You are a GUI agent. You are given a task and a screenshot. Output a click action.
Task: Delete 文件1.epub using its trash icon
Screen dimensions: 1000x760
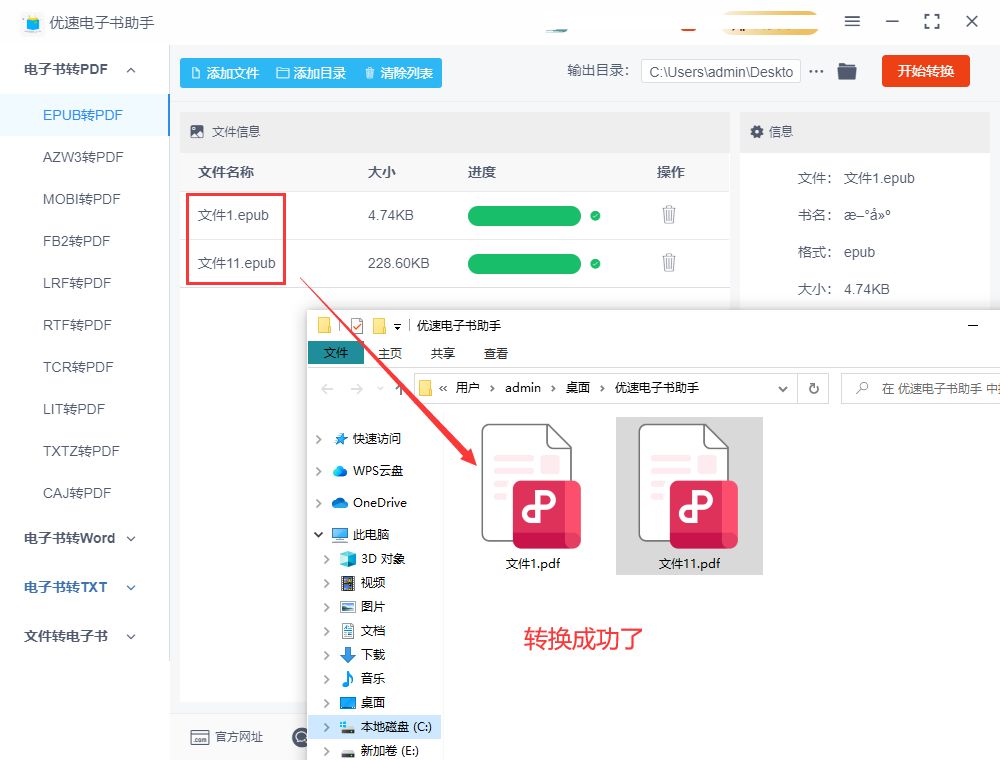tap(668, 215)
